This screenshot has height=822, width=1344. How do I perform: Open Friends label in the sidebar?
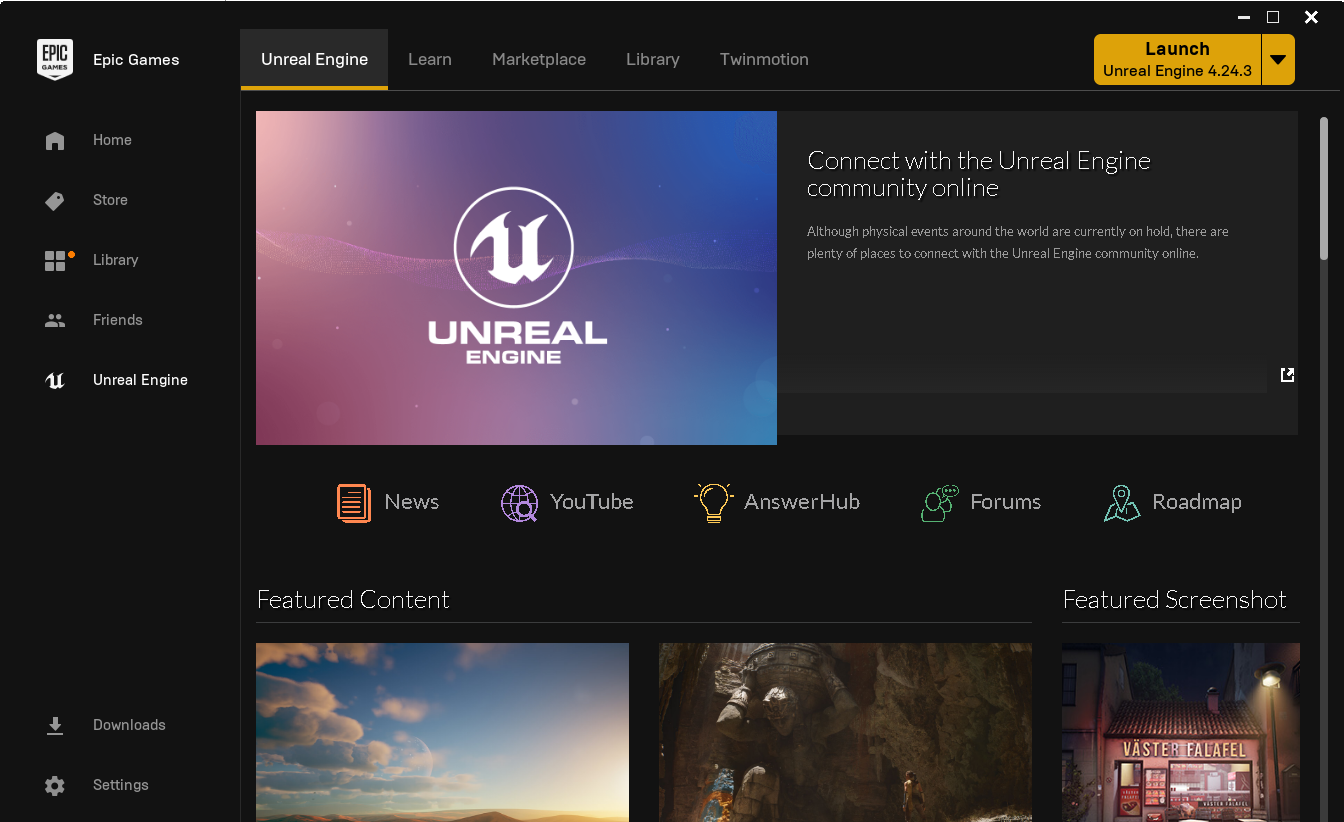pyautogui.click(x=118, y=320)
